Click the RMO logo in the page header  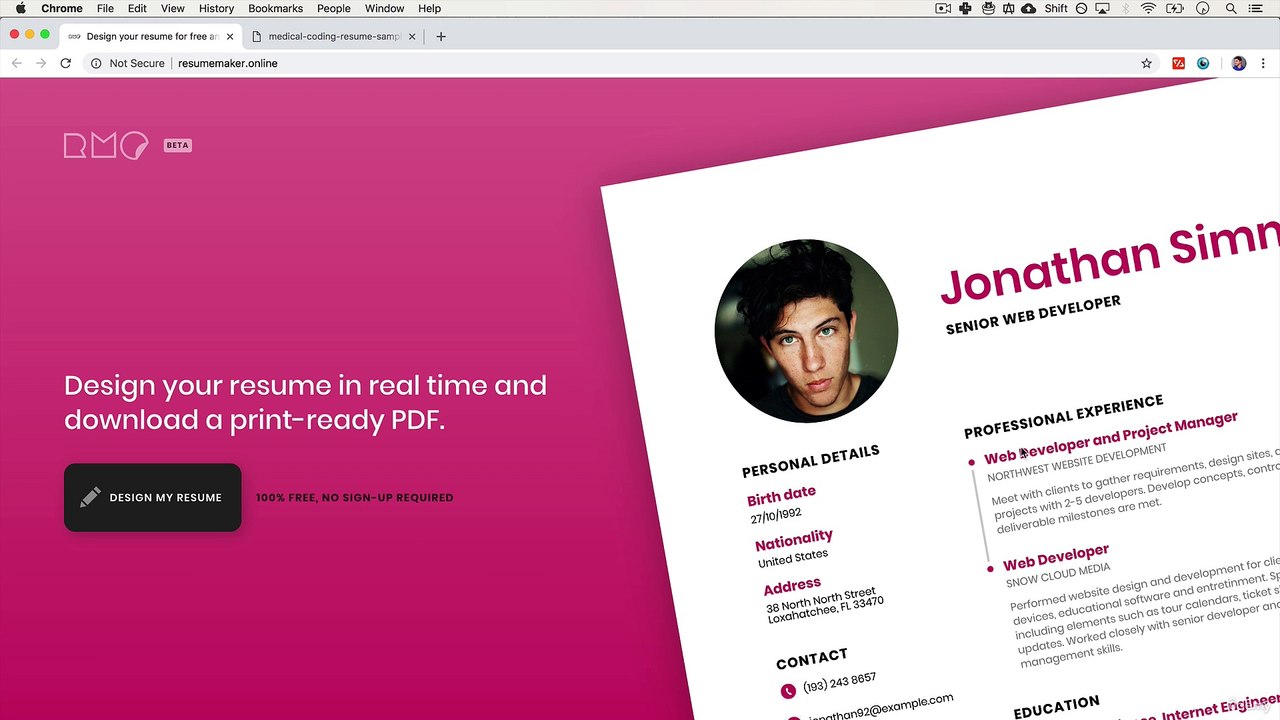(106, 146)
